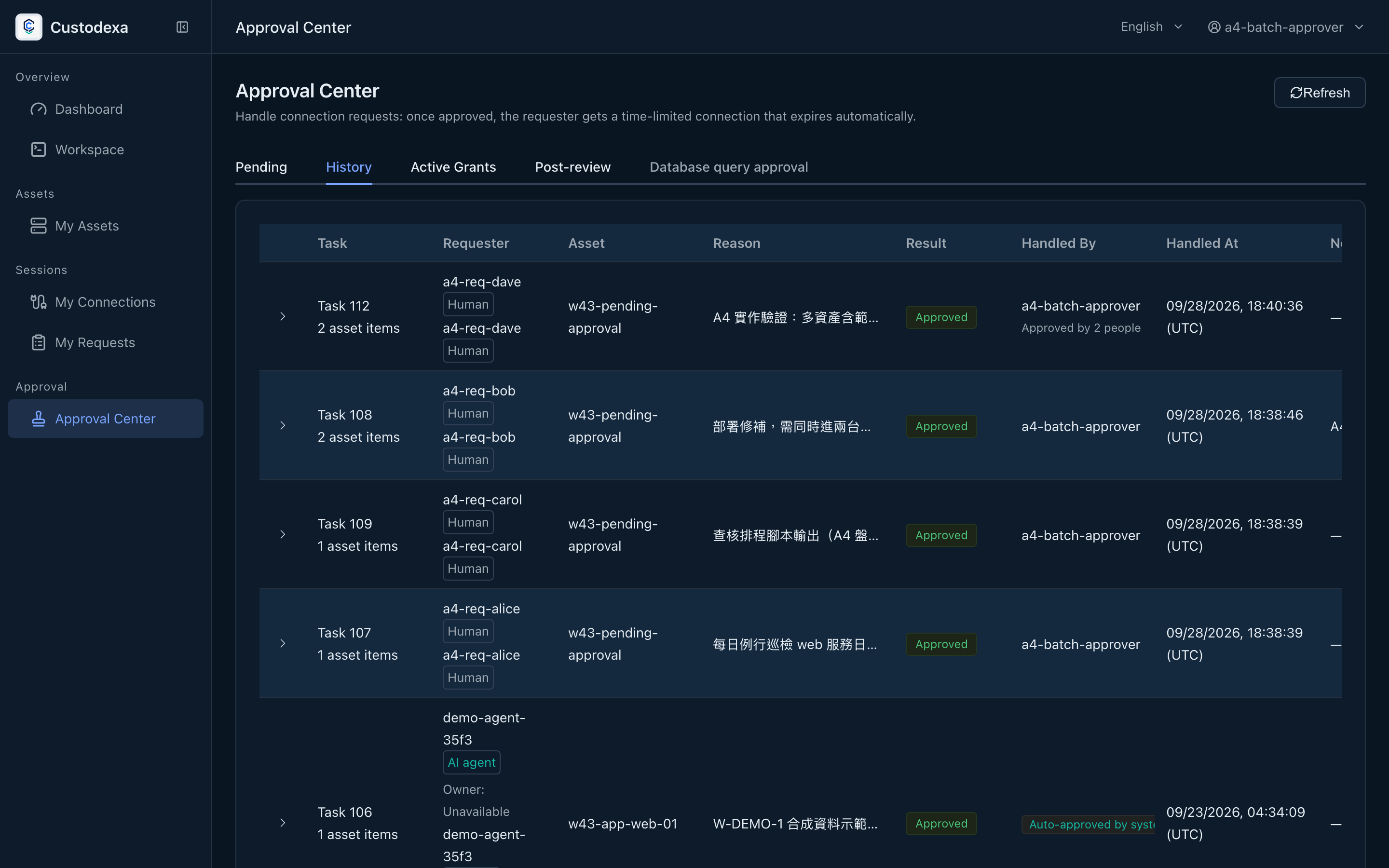Click the '09/28/2026, 18:38:46' timestamp

tap(1234, 415)
